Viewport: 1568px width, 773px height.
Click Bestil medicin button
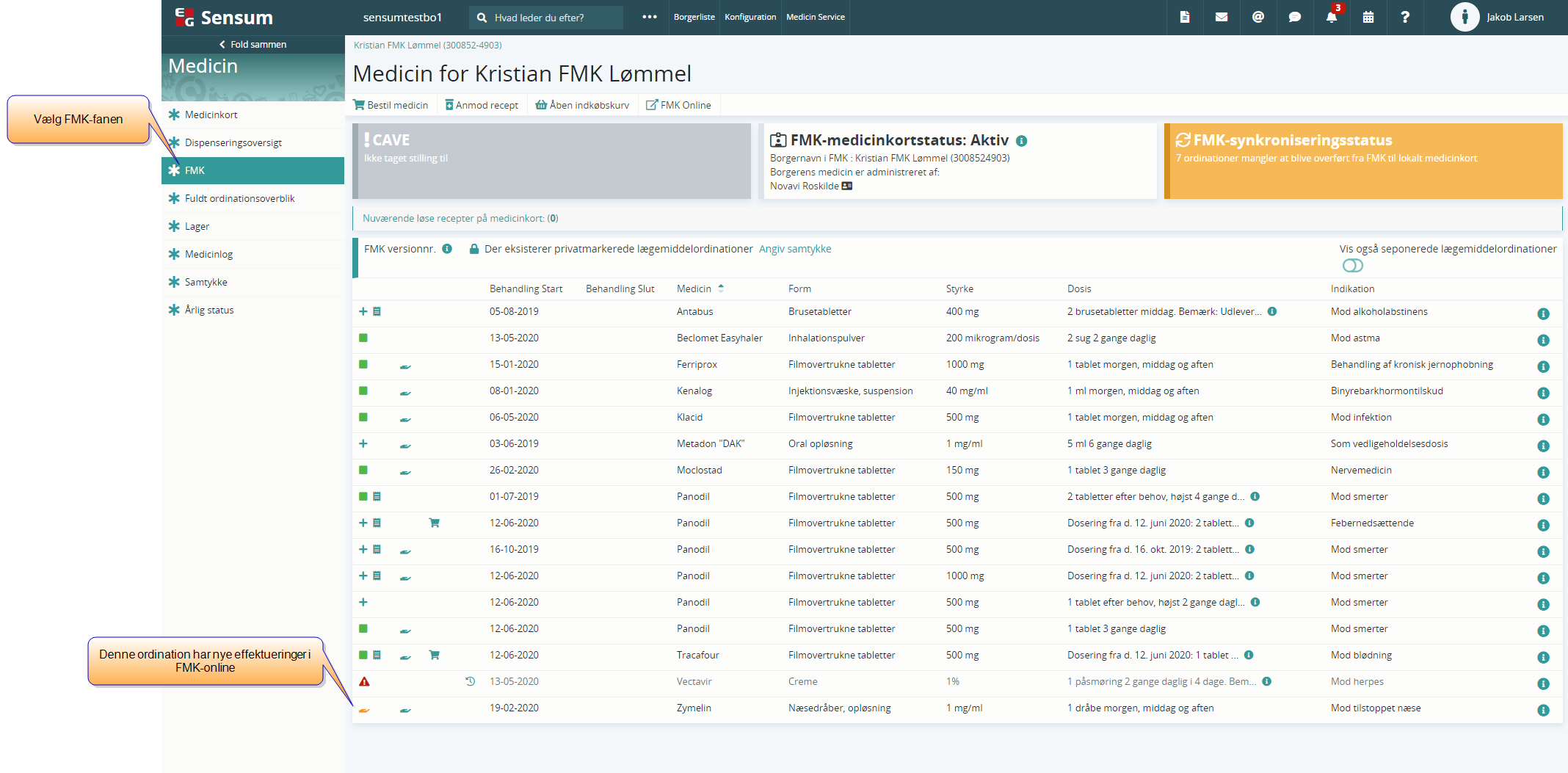391,105
